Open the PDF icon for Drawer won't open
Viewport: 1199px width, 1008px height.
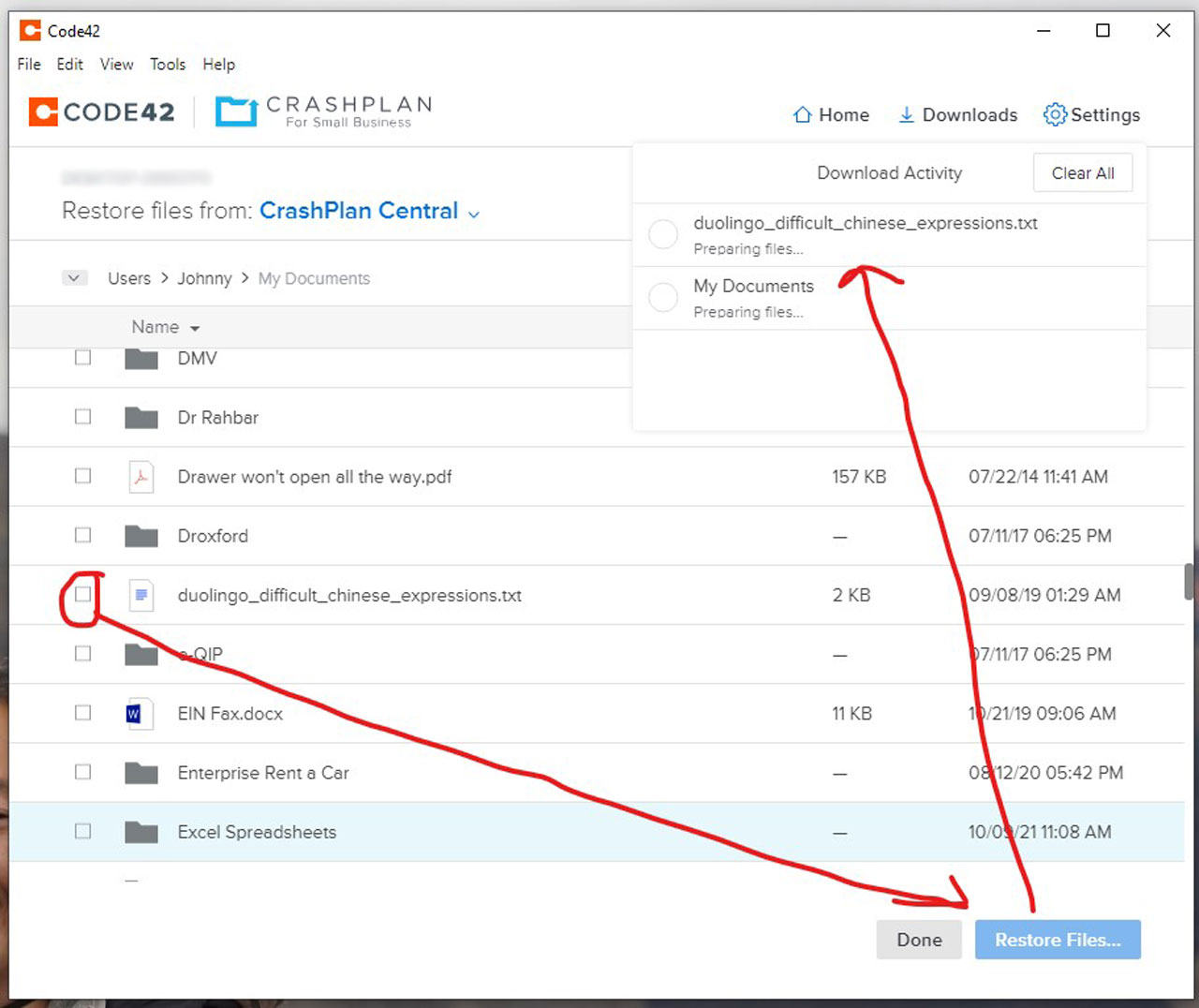[x=141, y=476]
